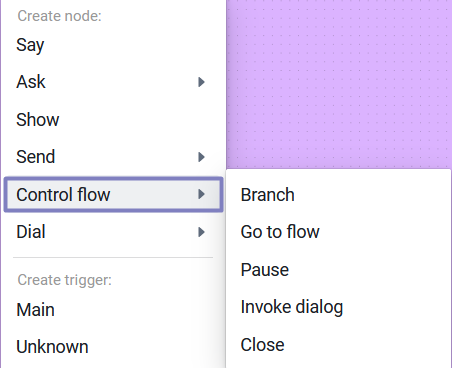The image size is (452, 368).
Task: Insert a Pause node
Action: 338,270
